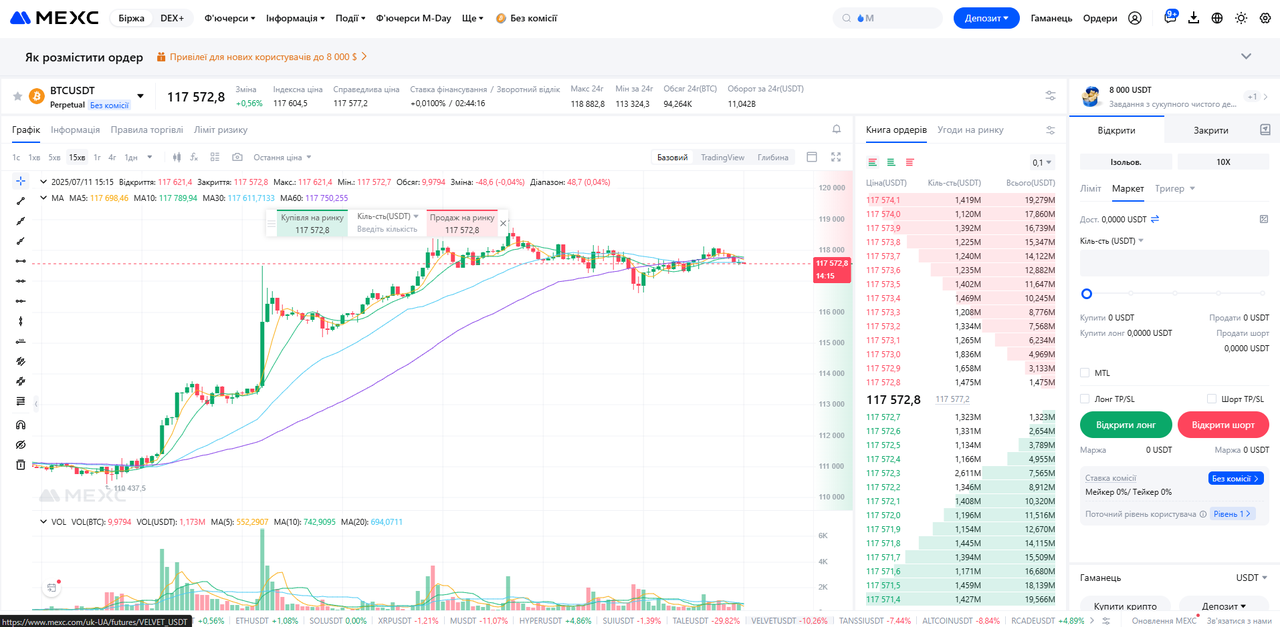Hide all drawings with the eye icon

click(20, 444)
